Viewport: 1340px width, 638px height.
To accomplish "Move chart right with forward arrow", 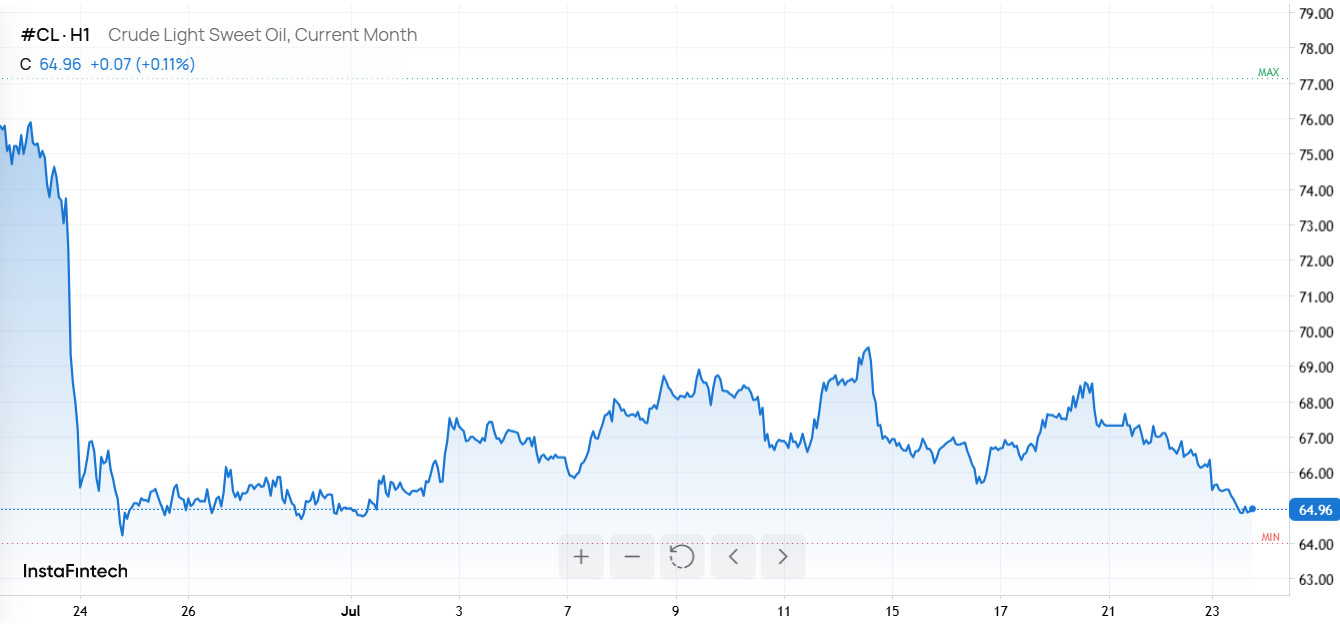I will pyautogui.click(x=783, y=556).
